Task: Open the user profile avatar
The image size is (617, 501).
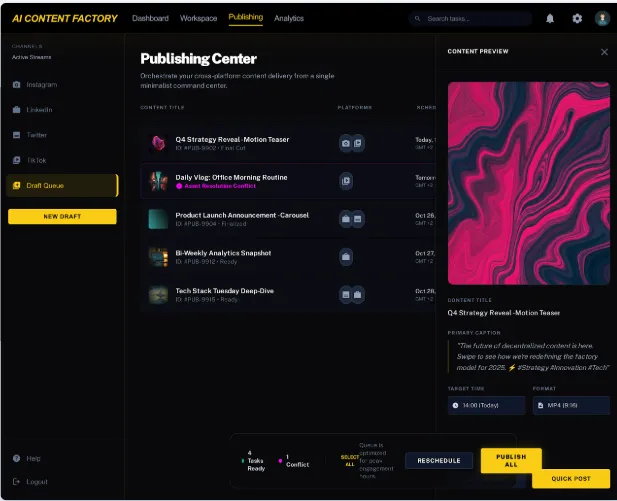Action: tap(602, 18)
